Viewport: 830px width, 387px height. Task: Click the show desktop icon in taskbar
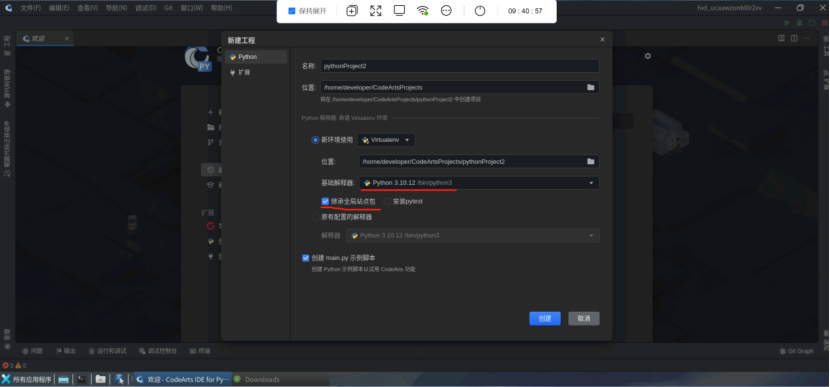click(x=64, y=379)
